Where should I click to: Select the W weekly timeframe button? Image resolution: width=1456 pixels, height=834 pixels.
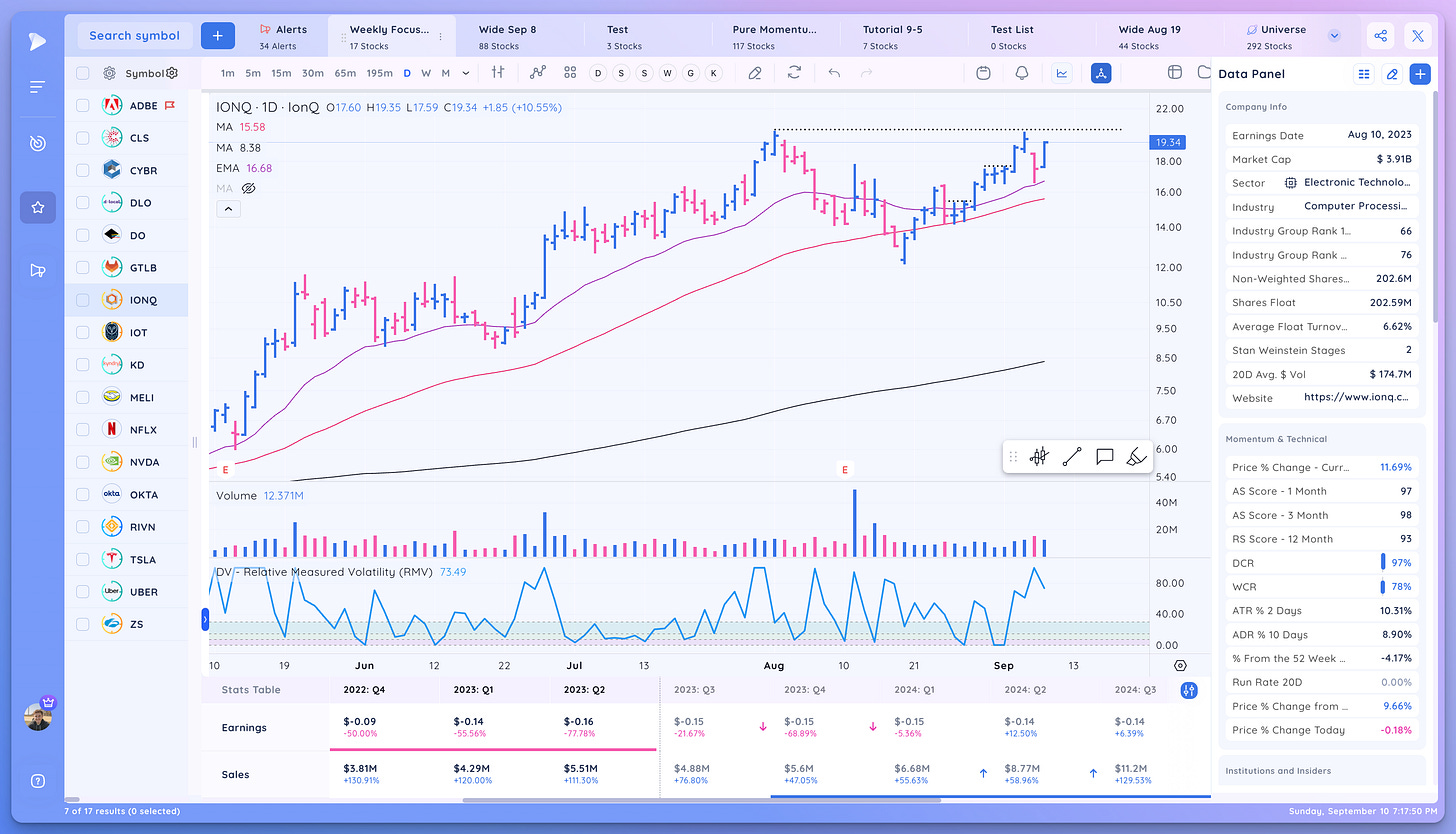tap(426, 73)
